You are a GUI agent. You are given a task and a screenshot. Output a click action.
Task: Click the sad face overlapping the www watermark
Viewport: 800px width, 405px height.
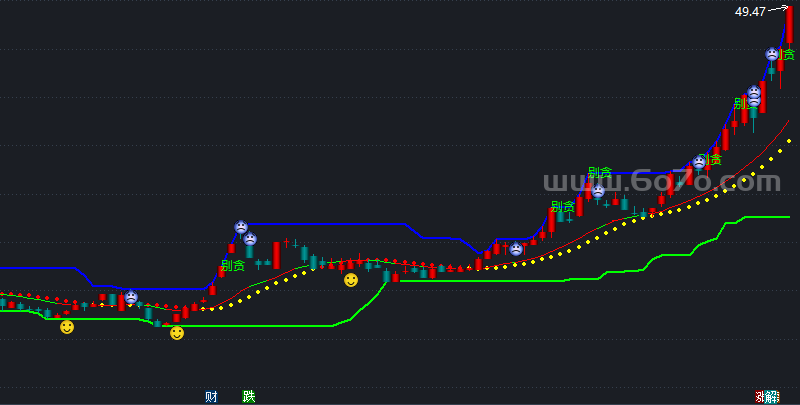click(598, 191)
